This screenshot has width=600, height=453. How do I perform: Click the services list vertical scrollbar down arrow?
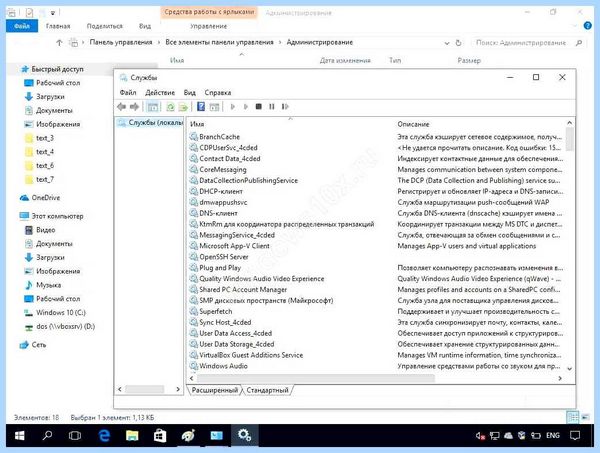pyautogui.click(x=569, y=369)
